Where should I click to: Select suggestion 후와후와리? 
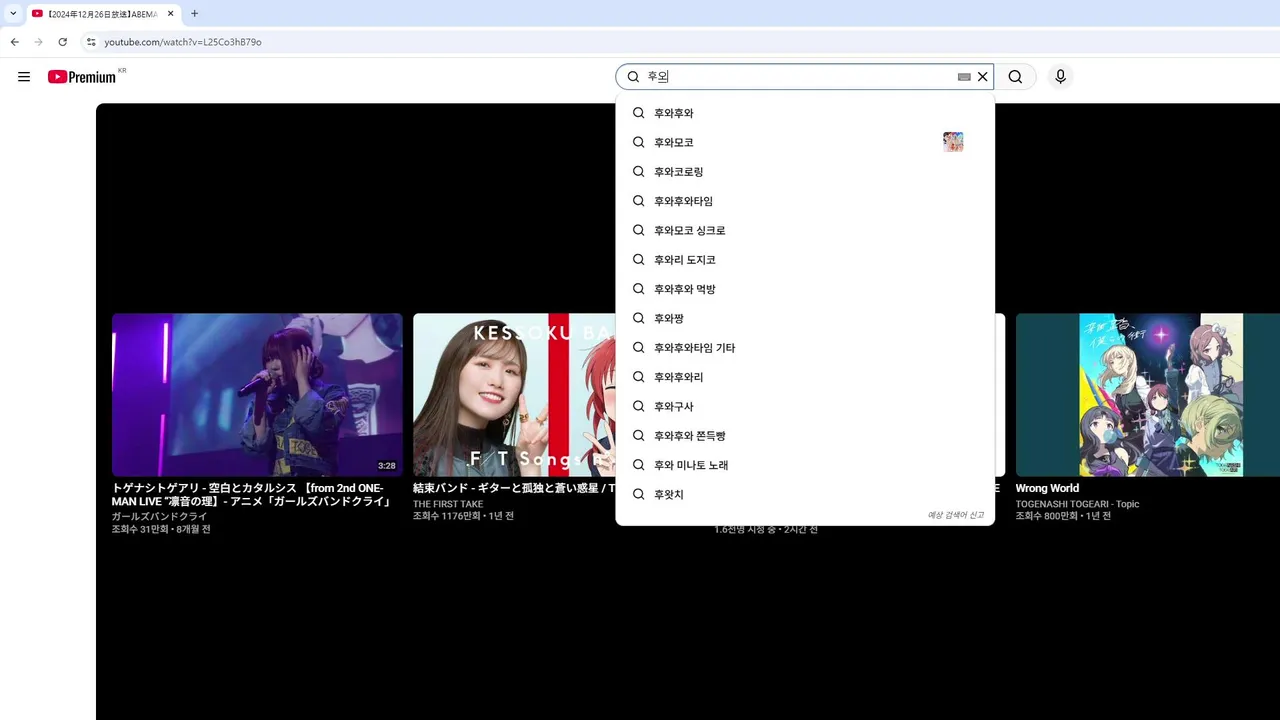pyautogui.click(x=805, y=377)
